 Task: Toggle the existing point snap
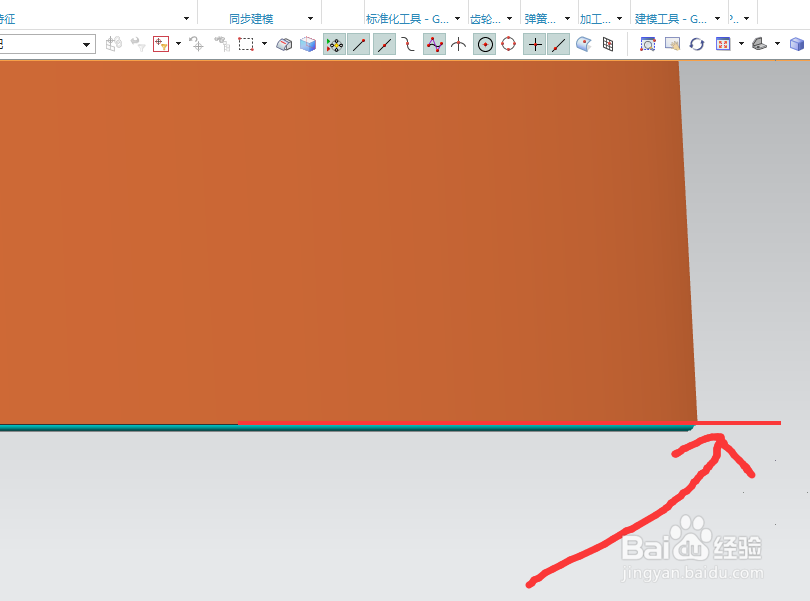point(535,44)
